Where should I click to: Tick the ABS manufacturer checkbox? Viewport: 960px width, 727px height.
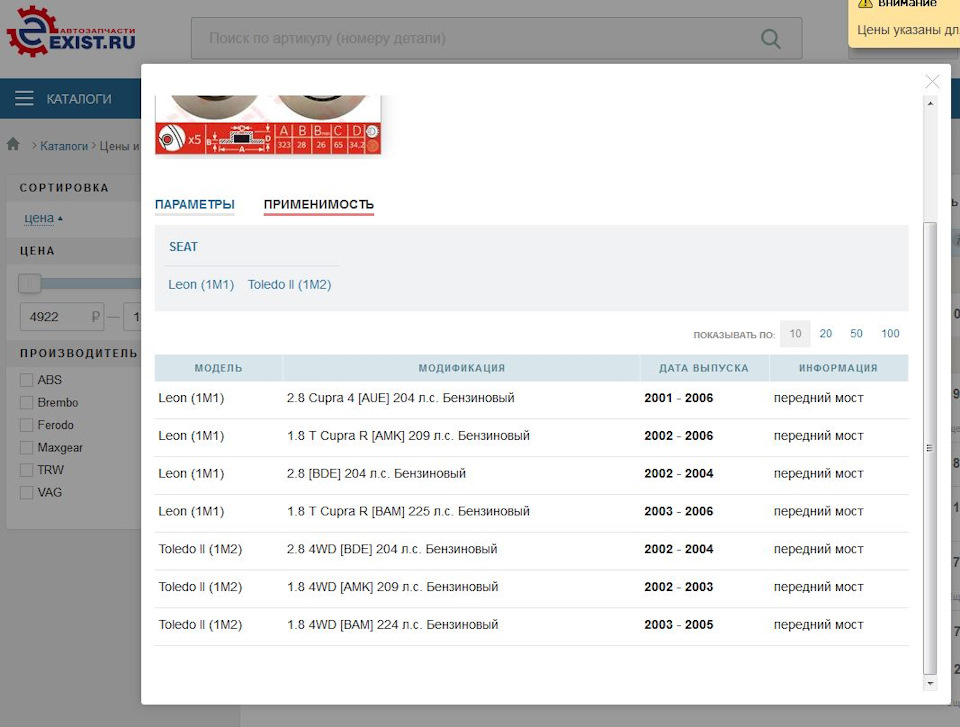click(26, 380)
